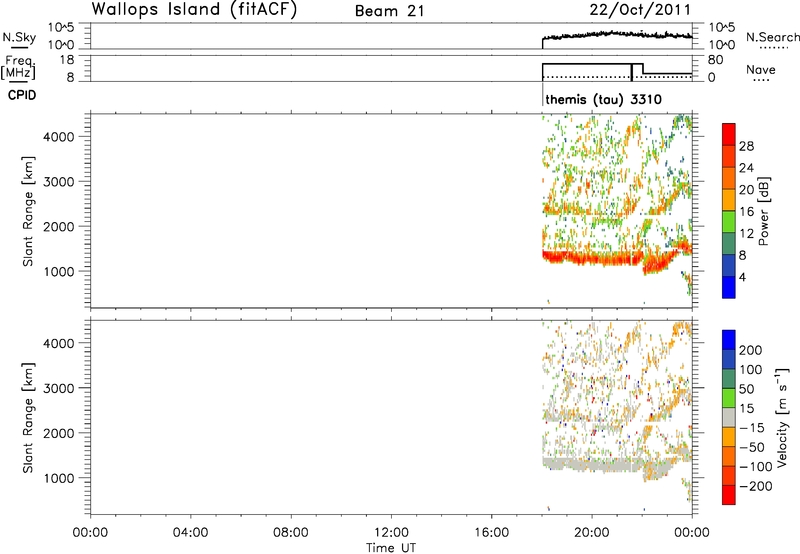Click the 3000 tick label on the velocity panel
Image resolution: width=800 pixels, height=554 pixels.
click(x=59, y=388)
